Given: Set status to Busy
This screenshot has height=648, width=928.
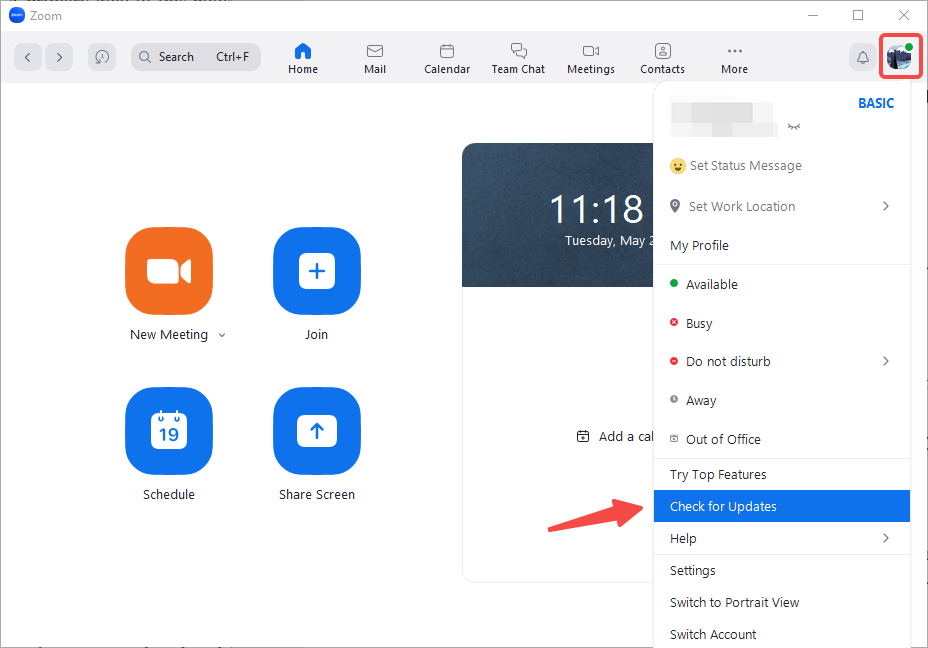Looking at the screenshot, I should pyautogui.click(x=700, y=323).
